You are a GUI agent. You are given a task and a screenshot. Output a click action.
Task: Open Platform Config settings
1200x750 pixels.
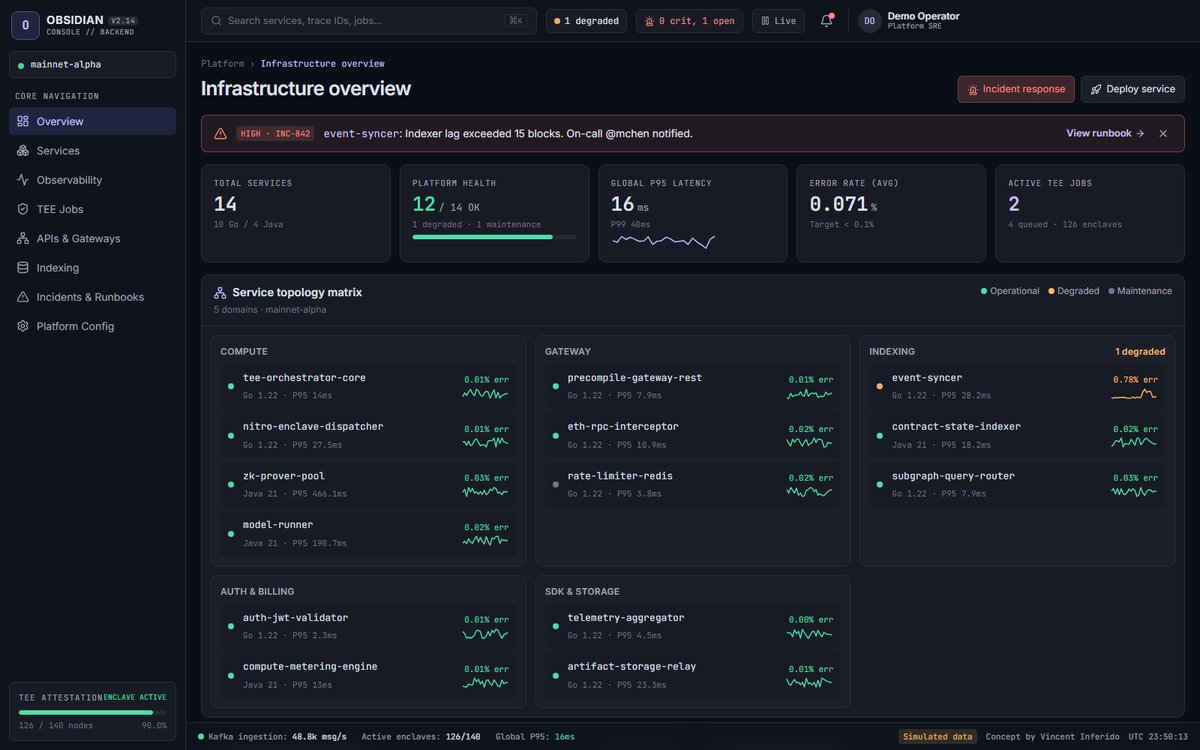click(92, 326)
